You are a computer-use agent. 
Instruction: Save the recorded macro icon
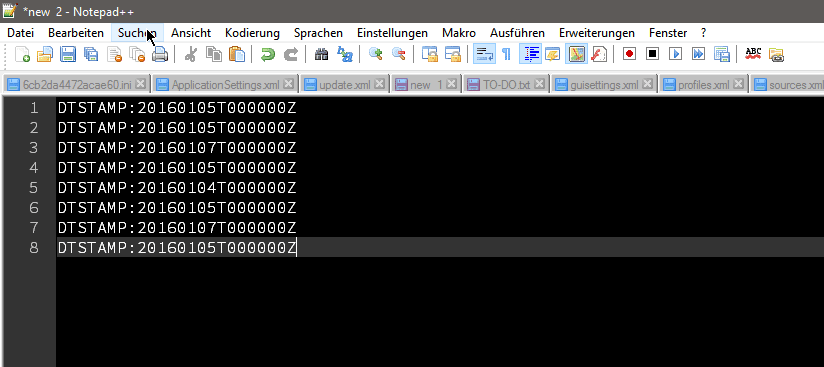[722, 54]
